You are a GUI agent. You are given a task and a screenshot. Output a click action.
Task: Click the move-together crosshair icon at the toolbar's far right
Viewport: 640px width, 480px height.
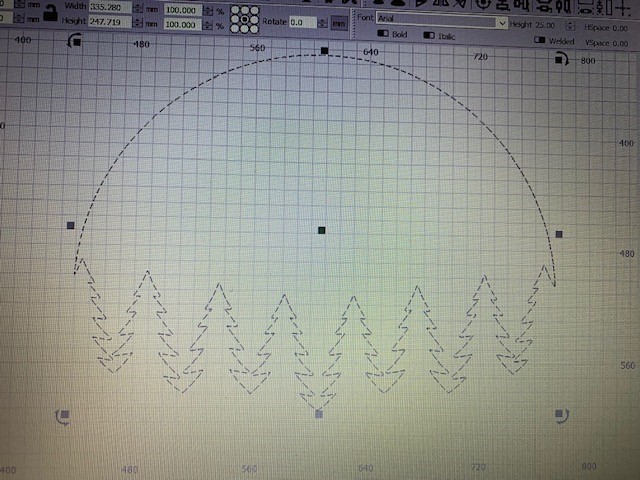click(x=623, y=8)
